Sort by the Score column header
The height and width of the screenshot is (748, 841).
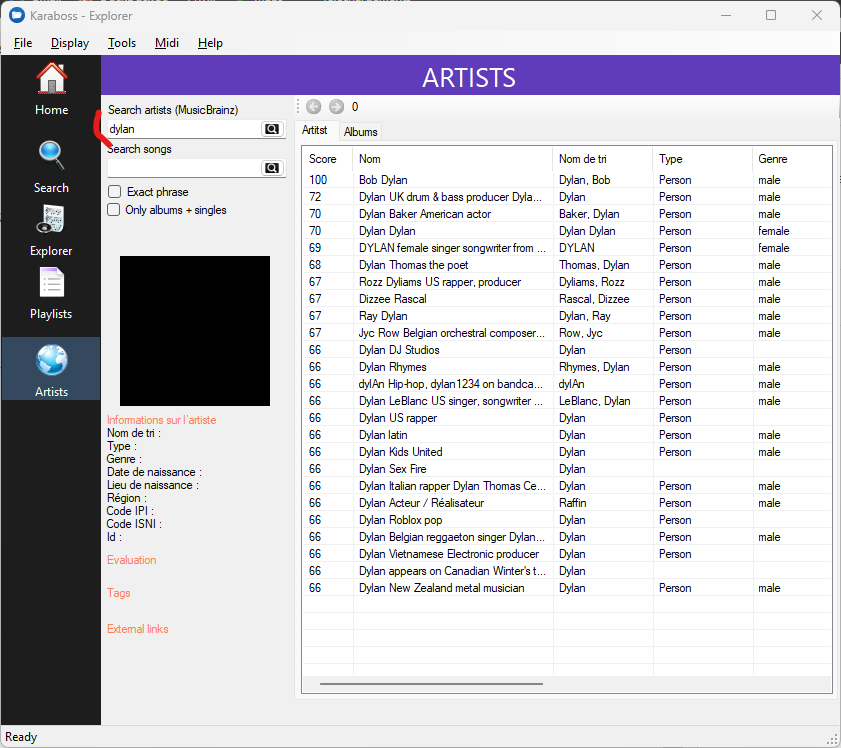click(x=323, y=159)
